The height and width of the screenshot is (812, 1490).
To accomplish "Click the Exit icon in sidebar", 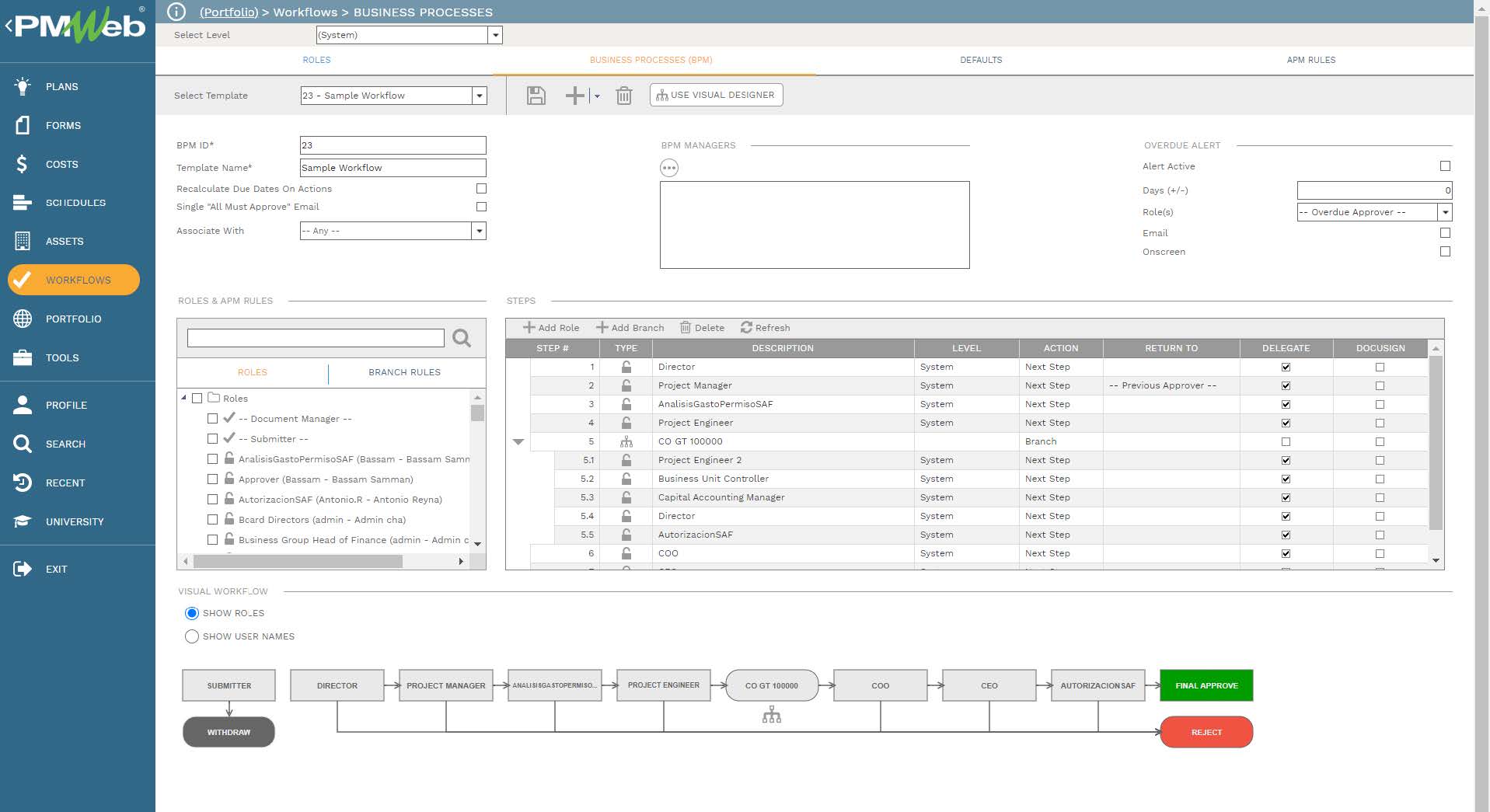I will [23, 569].
